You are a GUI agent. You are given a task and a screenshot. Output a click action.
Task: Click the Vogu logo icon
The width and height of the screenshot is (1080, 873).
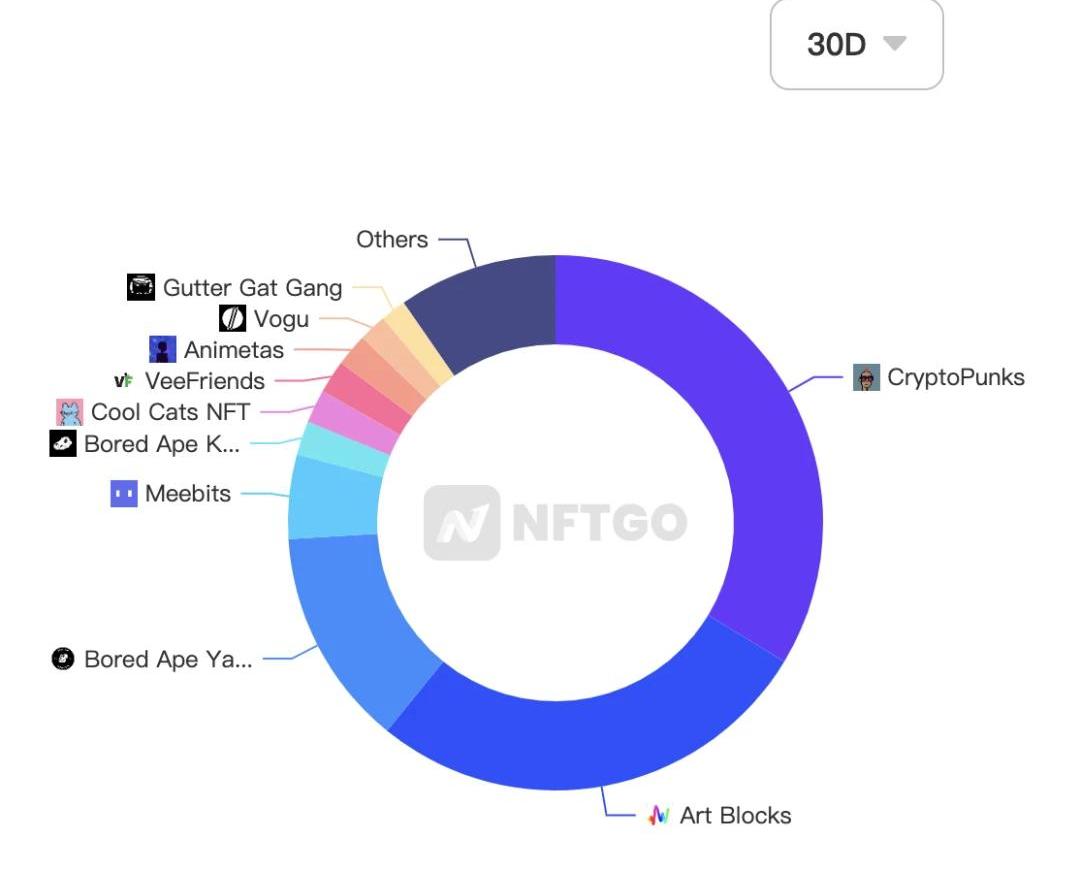[x=232, y=319]
